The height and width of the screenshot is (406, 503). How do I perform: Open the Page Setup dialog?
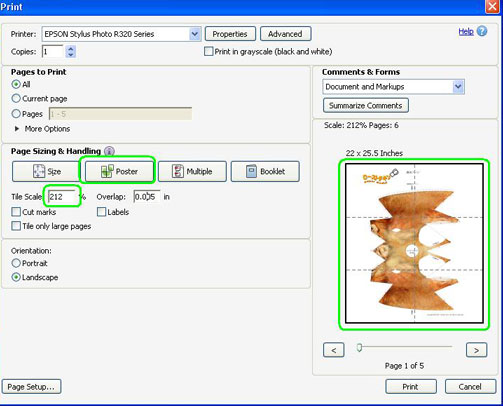(31, 387)
